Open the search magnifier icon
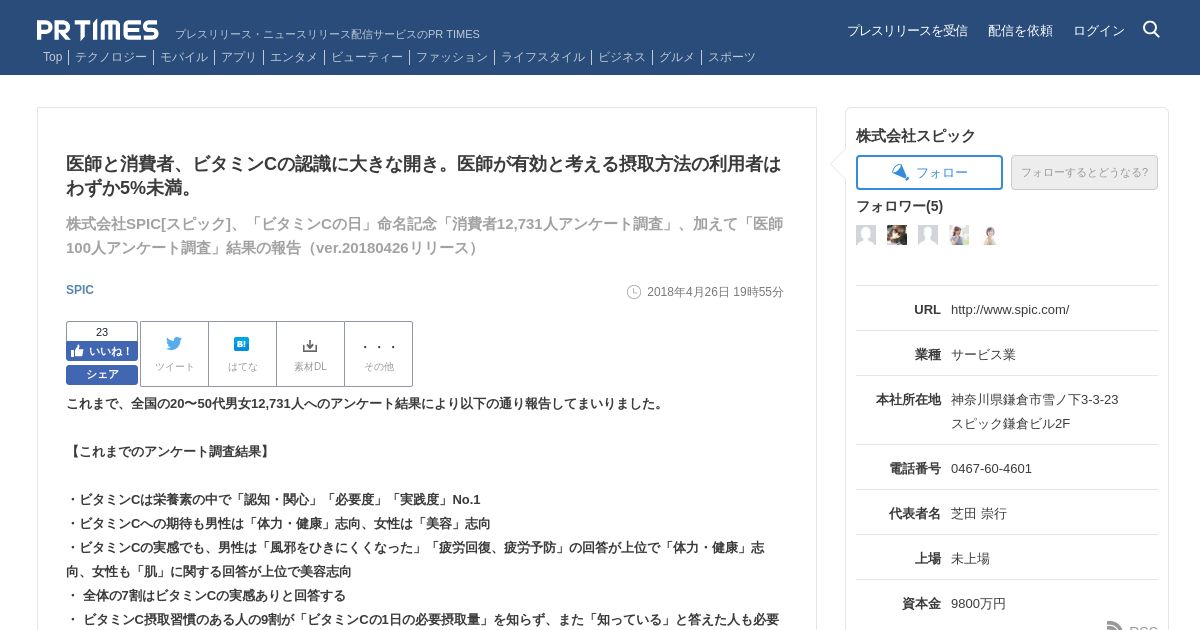 tap(1151, 30)
